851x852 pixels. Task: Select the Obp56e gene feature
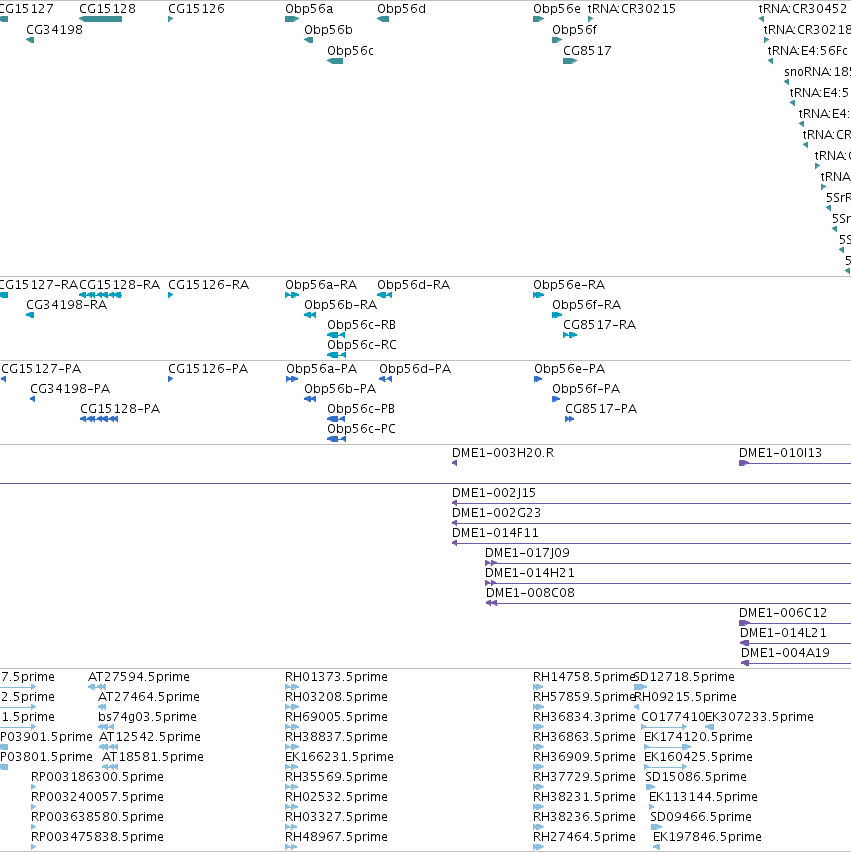point(539,19)
